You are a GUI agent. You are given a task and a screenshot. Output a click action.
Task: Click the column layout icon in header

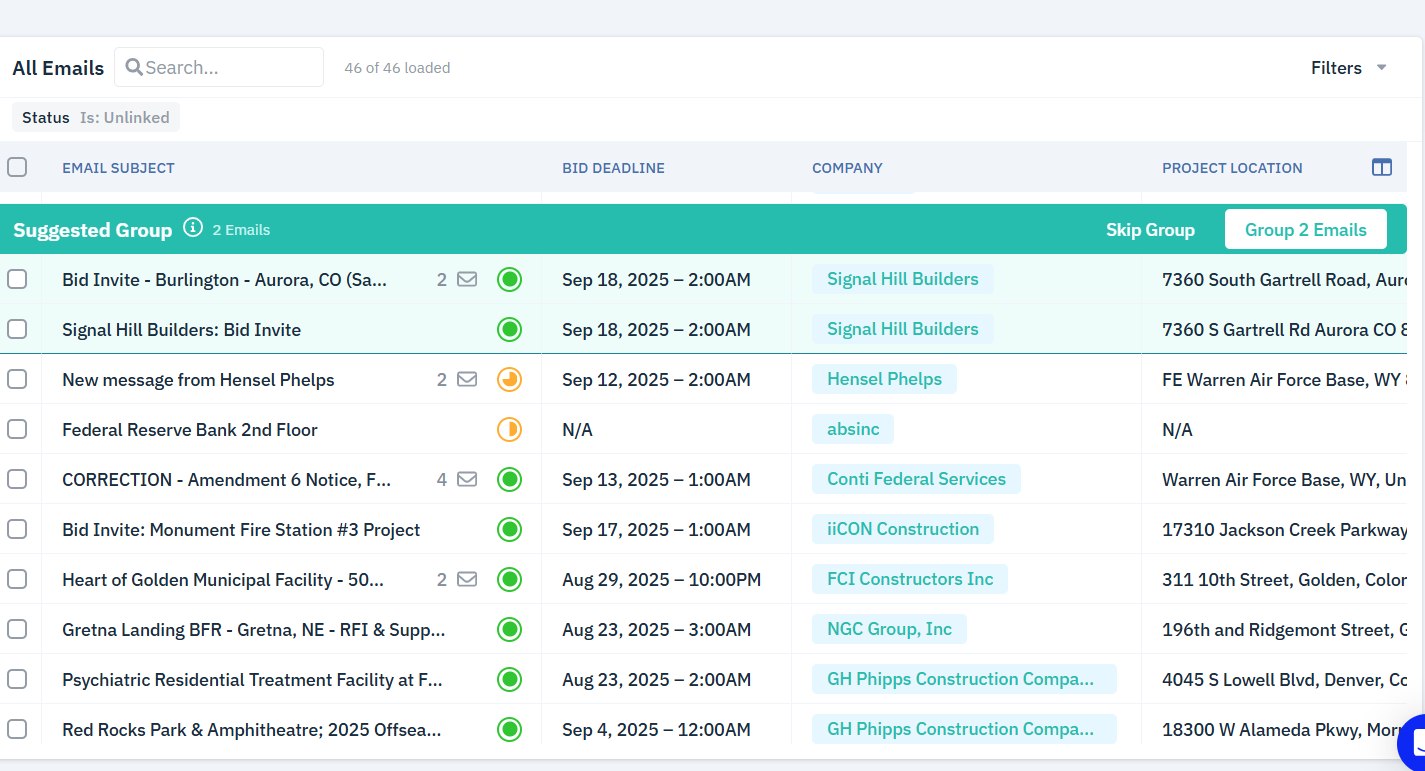(1381, 168)
